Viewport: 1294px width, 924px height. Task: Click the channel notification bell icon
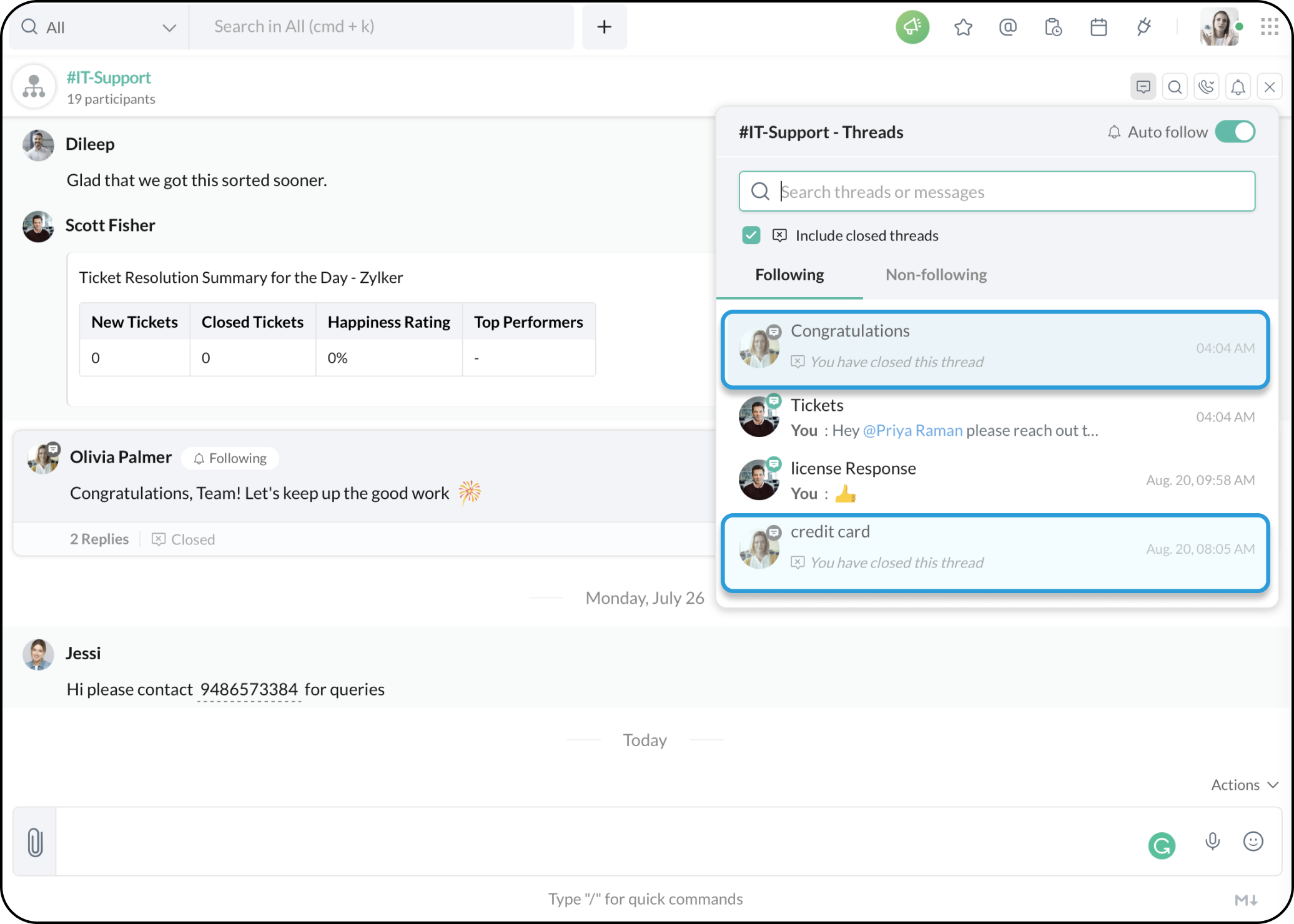point(1238,87)
